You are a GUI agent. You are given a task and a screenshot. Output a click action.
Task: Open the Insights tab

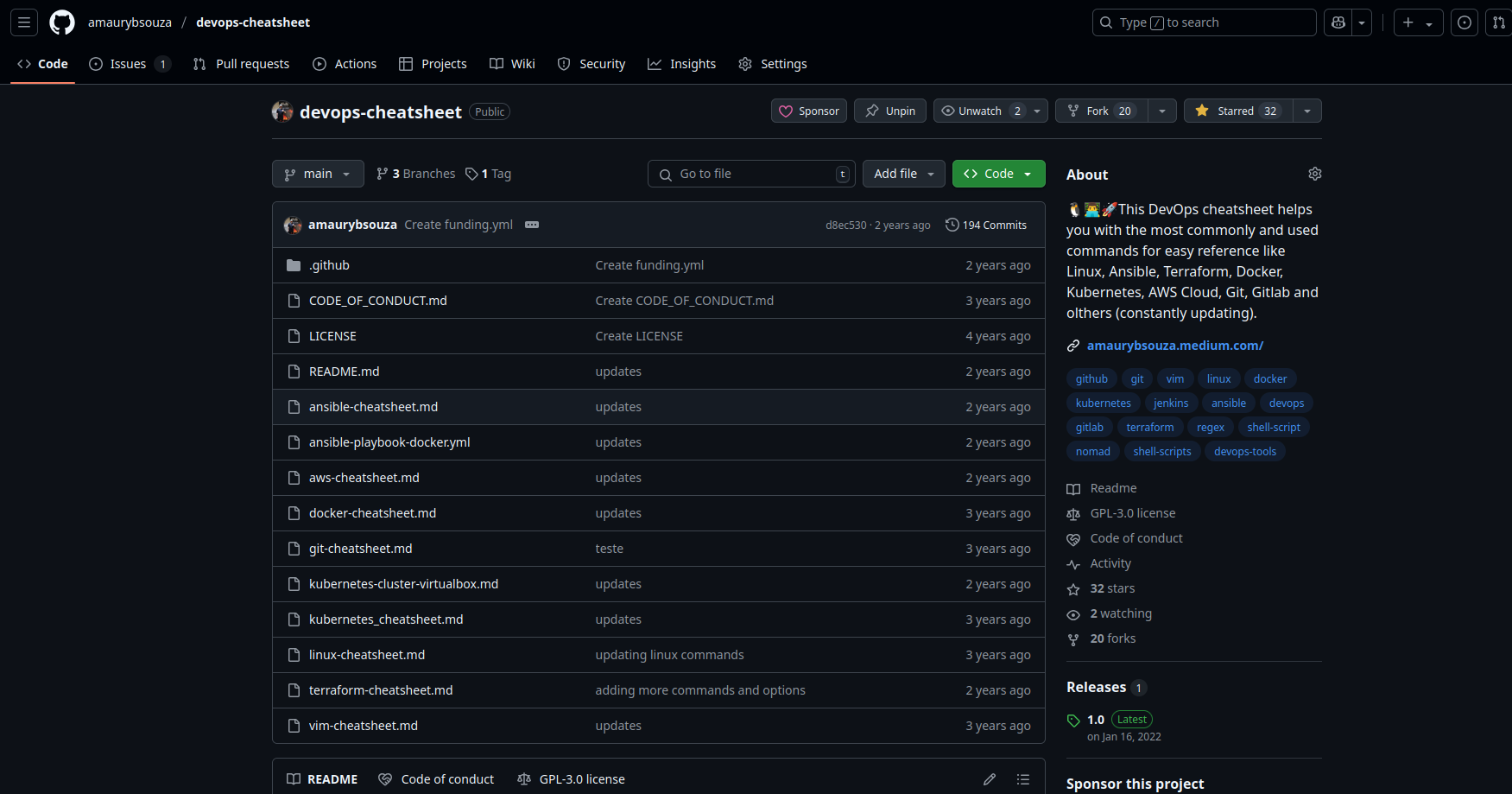click(681, 64)
